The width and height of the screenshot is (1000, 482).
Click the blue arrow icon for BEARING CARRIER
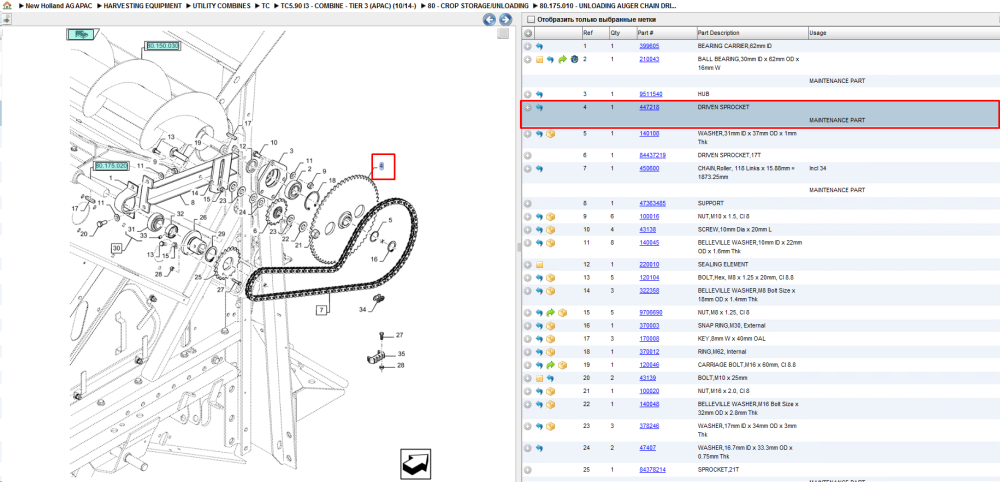[x=539, y=47]
